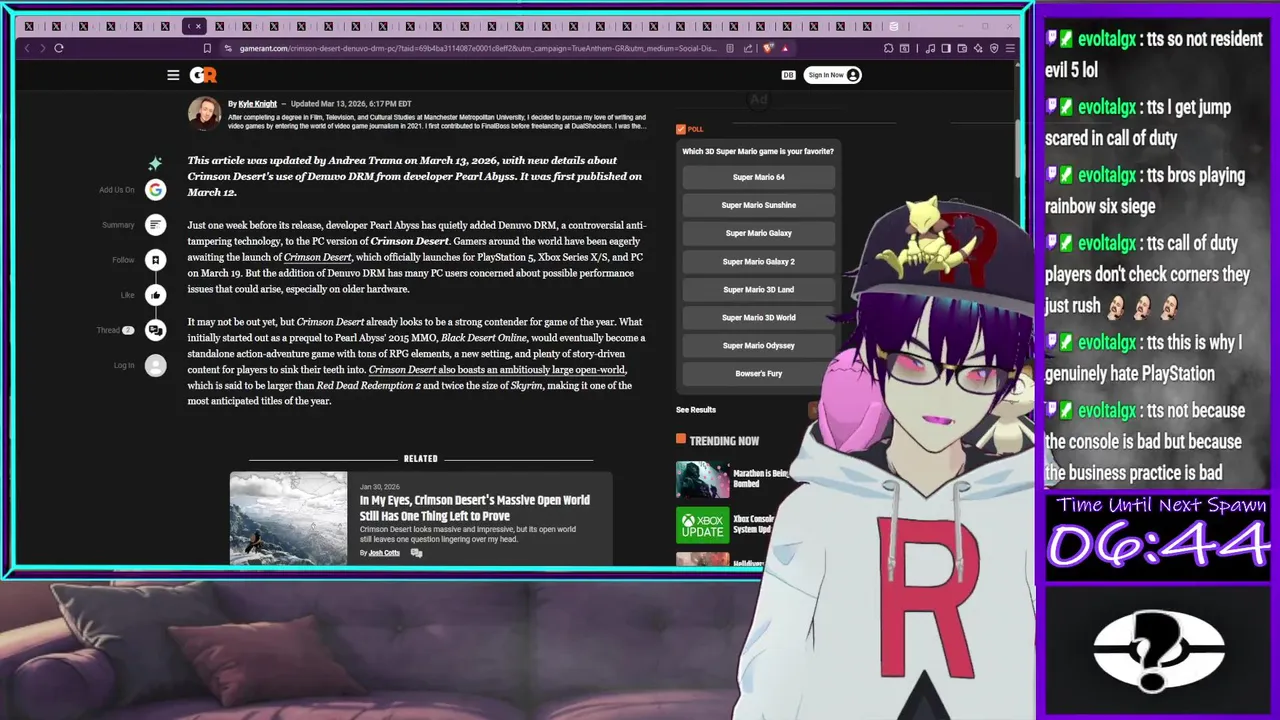
Task: Click the Google Add Us On icon
Action: tap(155, 190)
